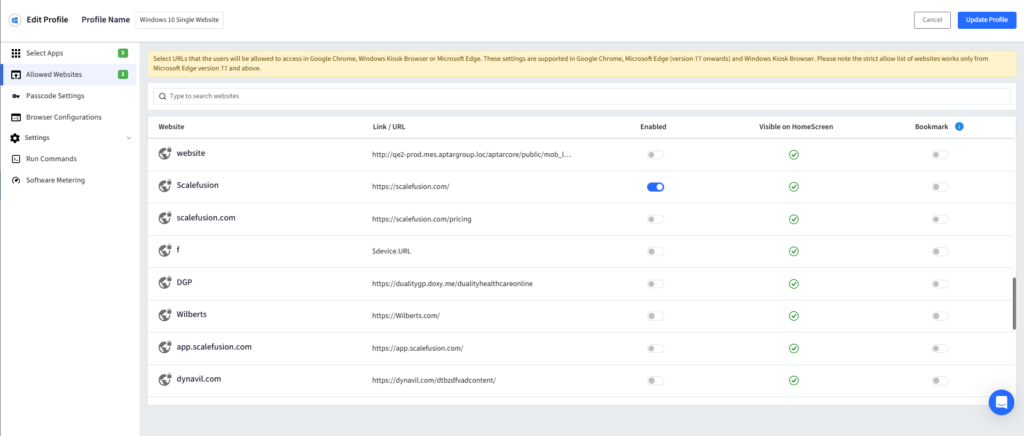Click the Software Metering gauge icon
This screenshot has height=436, width=1024.
point(16,180)
